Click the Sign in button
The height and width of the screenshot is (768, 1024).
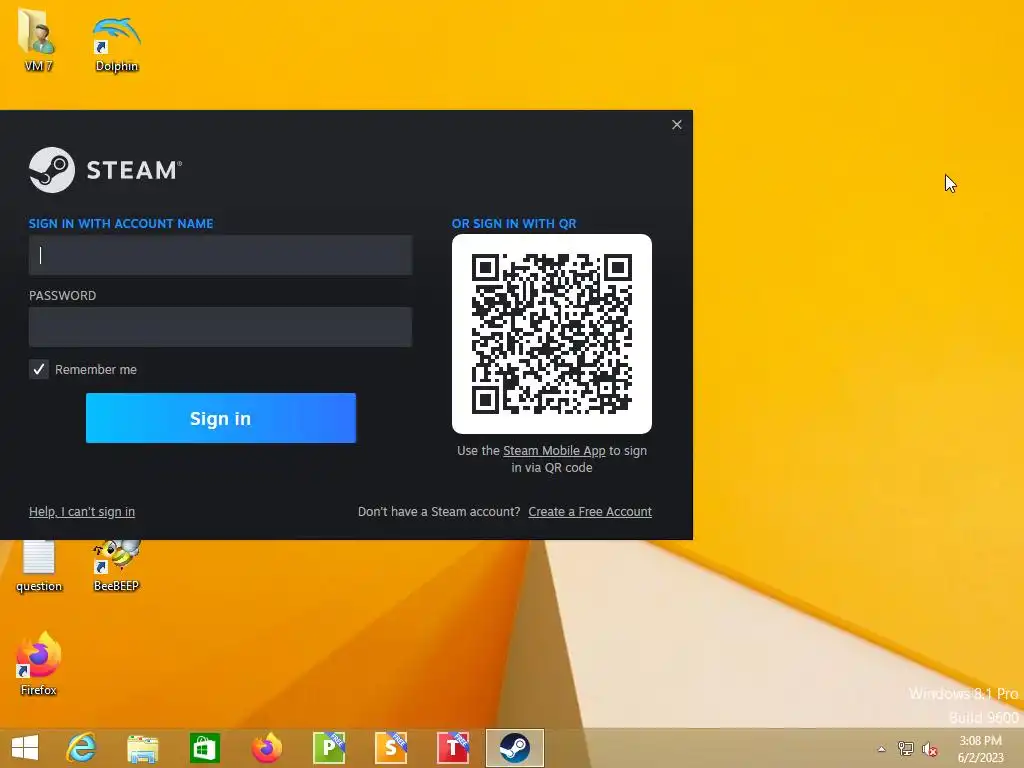pyautogui.click(x=221, y=418)
